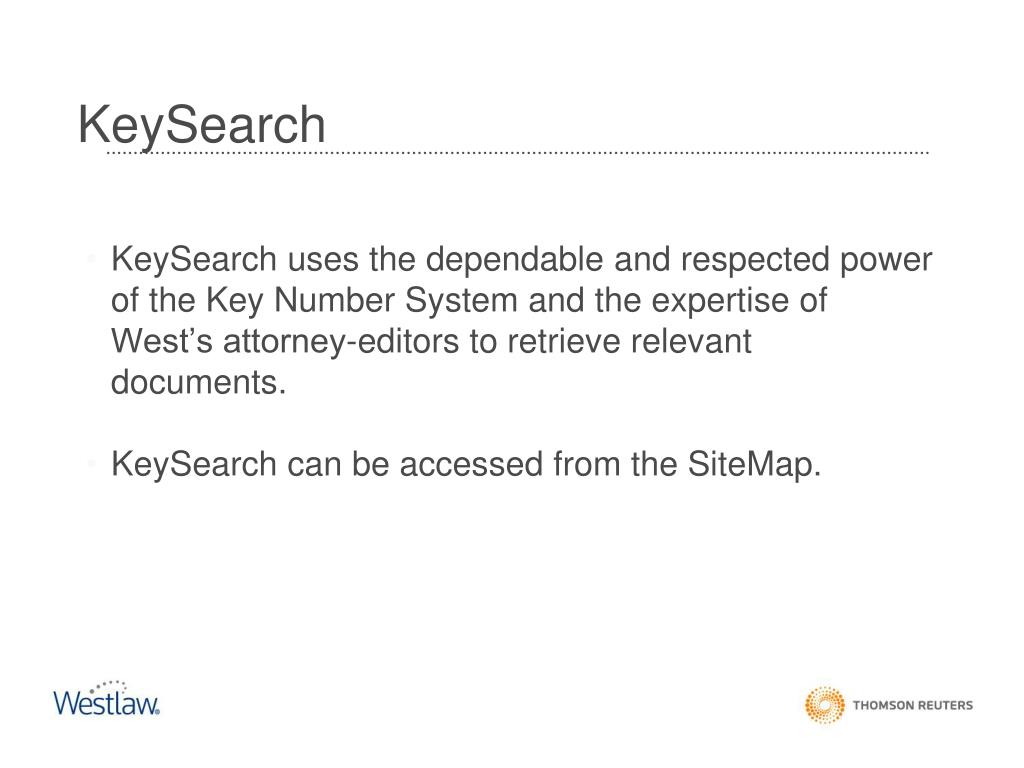Click the first bullet marker before KeySearch uses
This screenshot has width=1024, height=768.
coord(91,261)
